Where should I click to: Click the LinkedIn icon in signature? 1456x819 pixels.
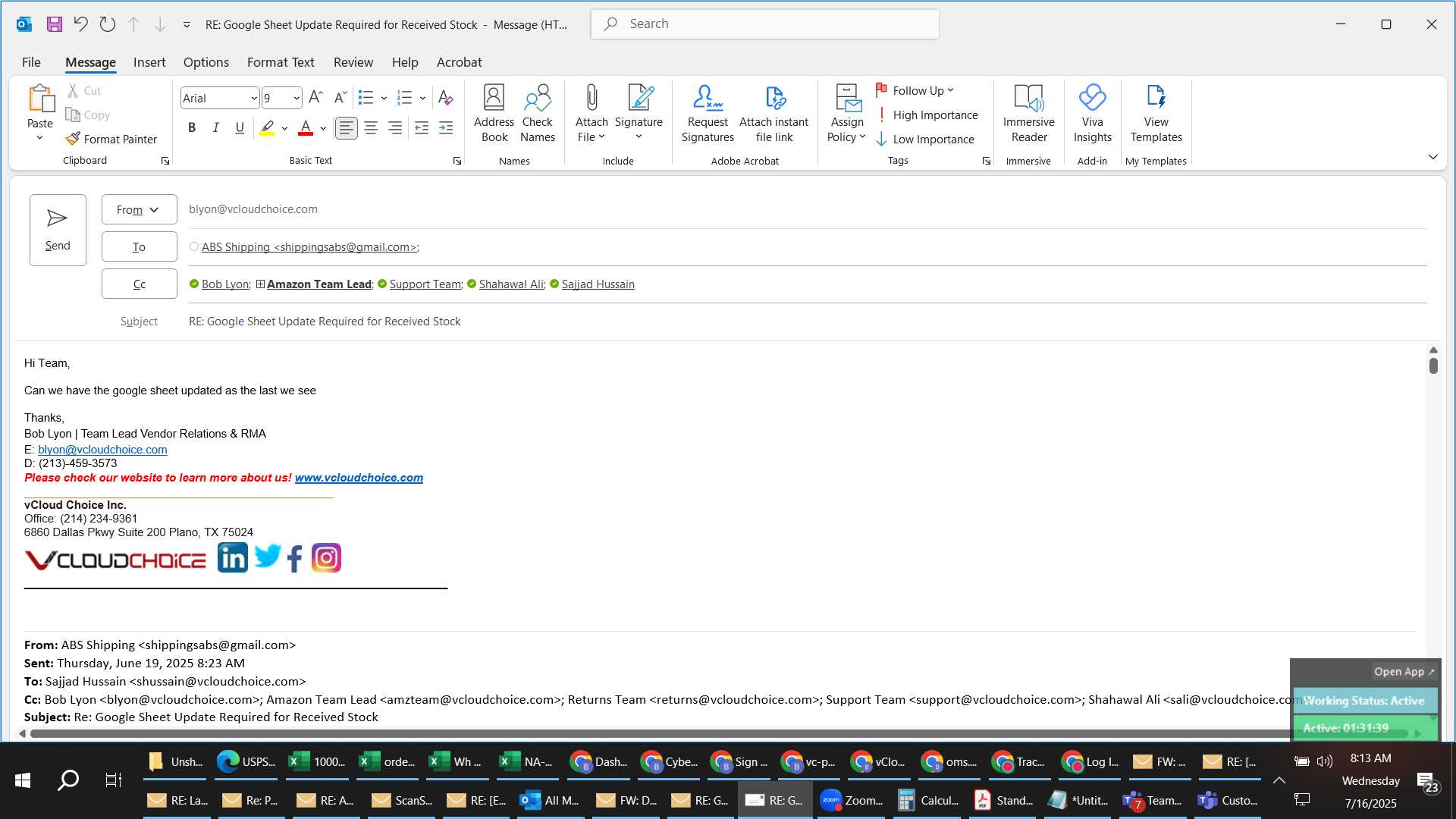[x=232, y=557]
